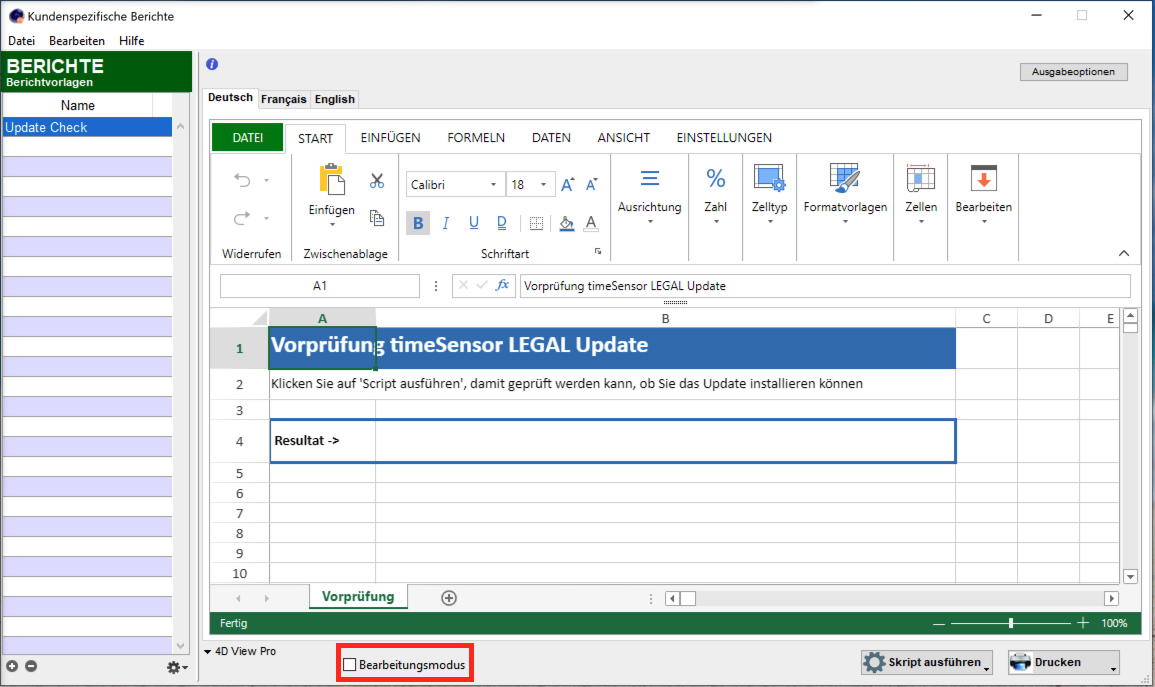This screenshot has height=687, width=1155.
Task: Click the zoom out minus icon
Action: coord(938,624)
